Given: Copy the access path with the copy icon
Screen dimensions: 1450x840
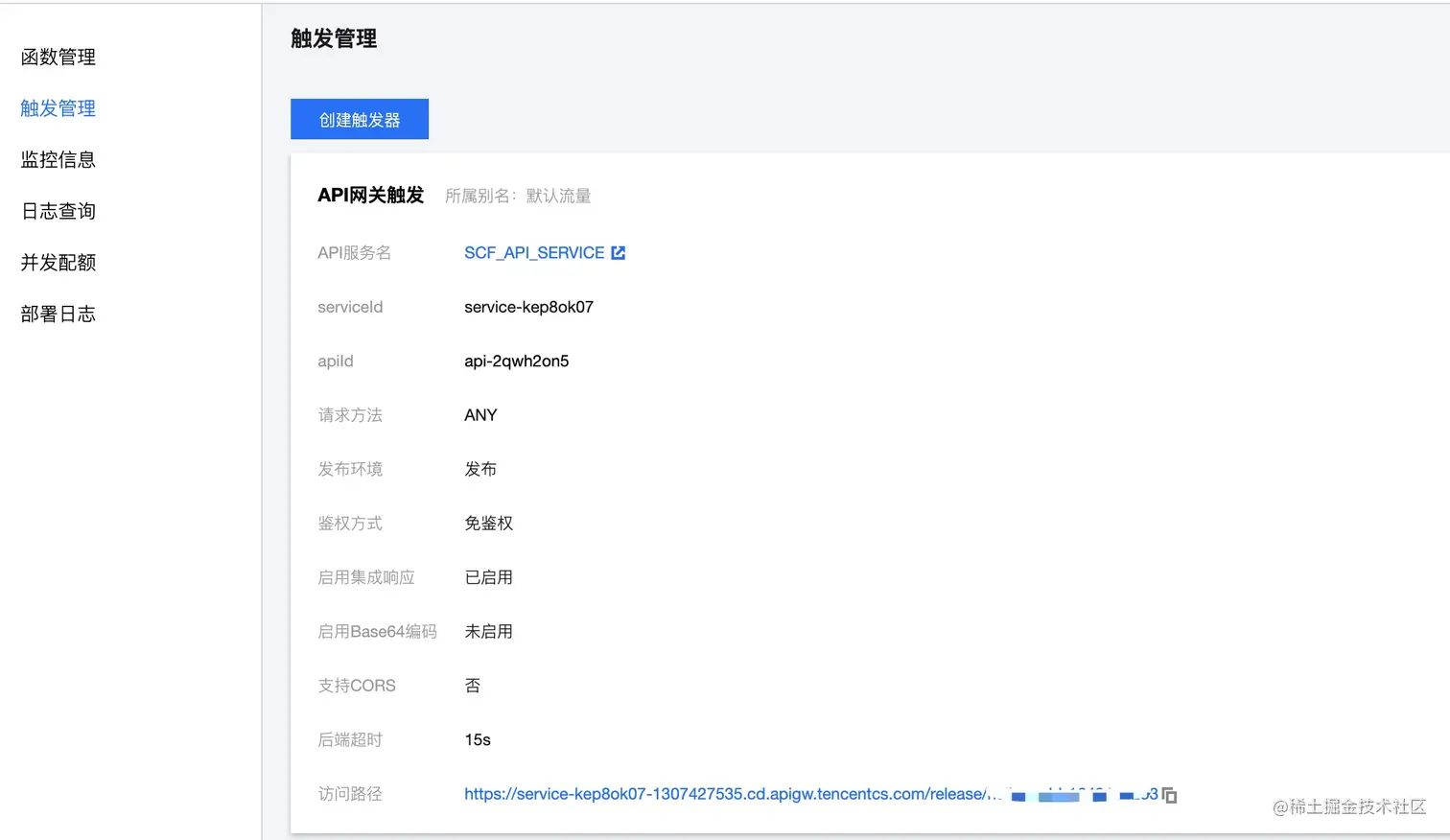Looking at the screenshot, I should [x=1169, y=795].
